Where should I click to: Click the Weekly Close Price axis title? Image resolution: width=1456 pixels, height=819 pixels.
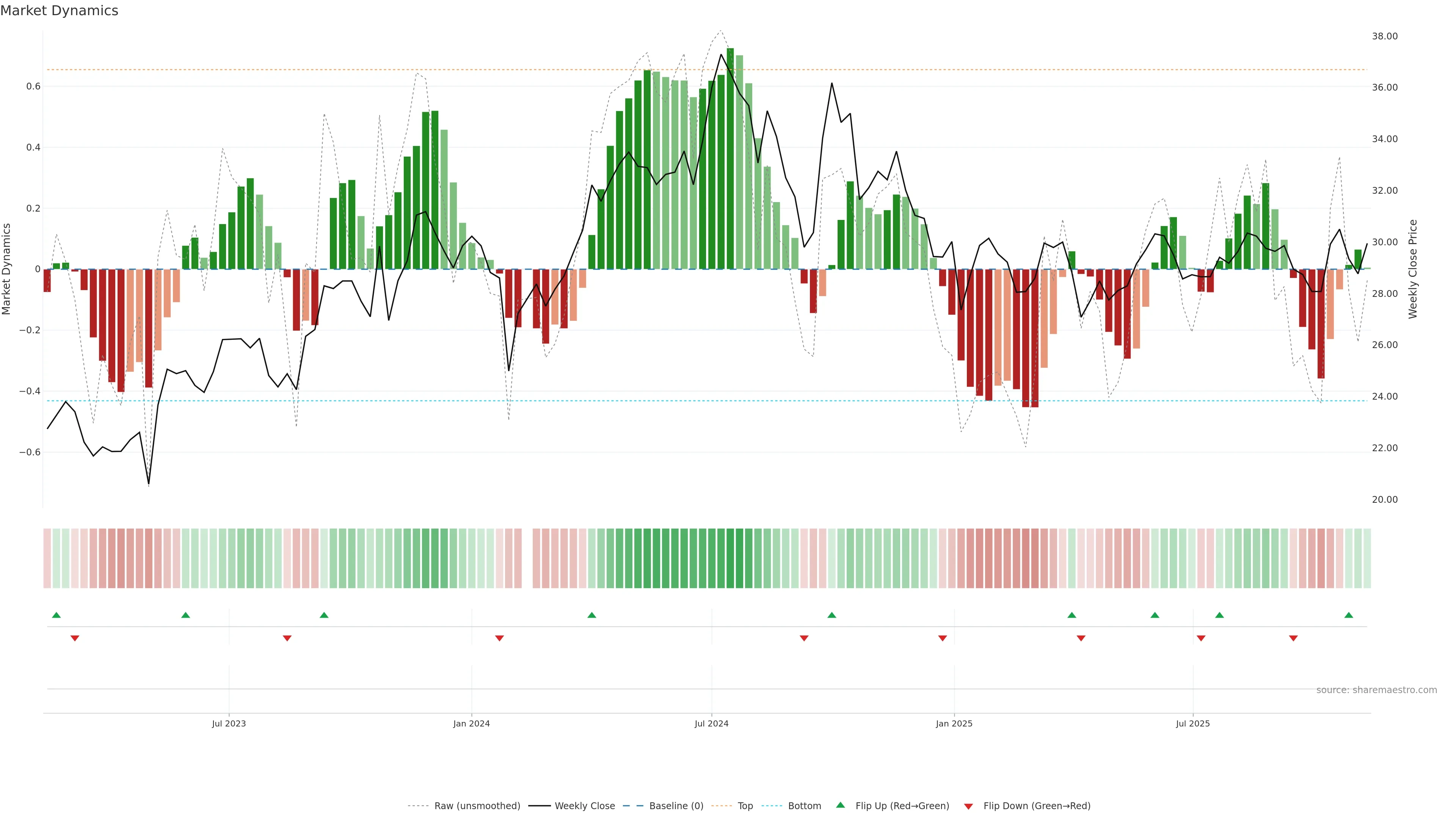pos(1413,269)
